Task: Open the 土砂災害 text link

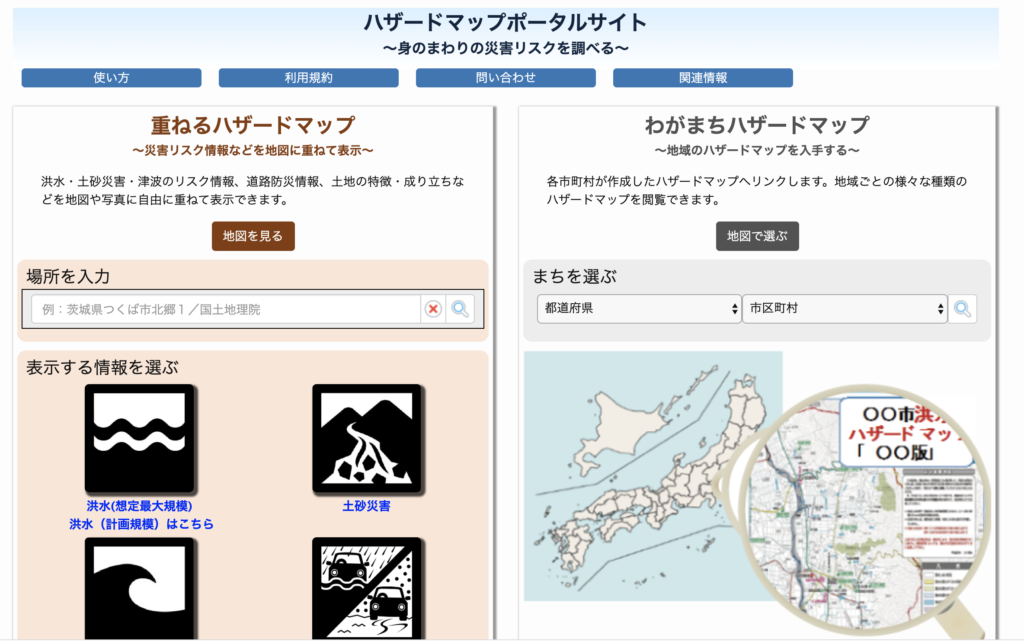Action: [x=366, y=506]
